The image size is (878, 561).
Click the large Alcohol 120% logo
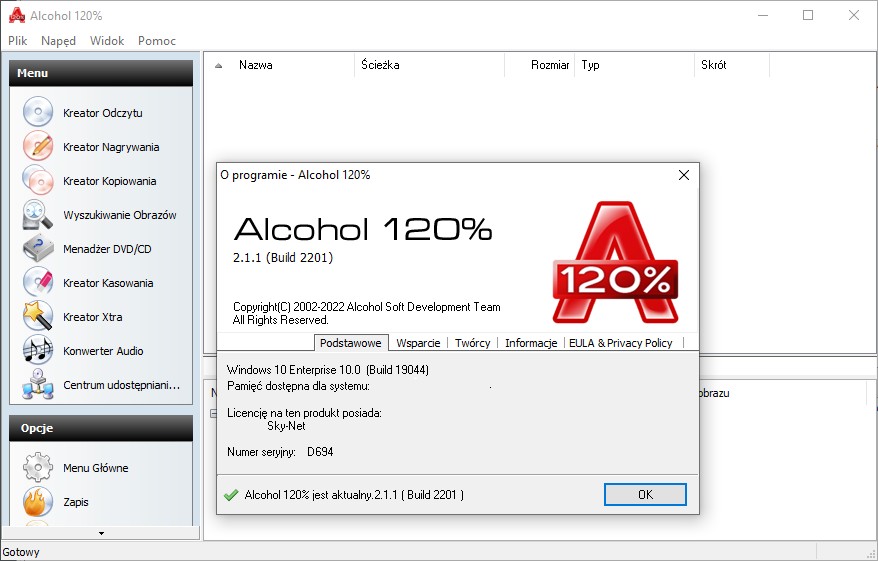coord(615,263)
